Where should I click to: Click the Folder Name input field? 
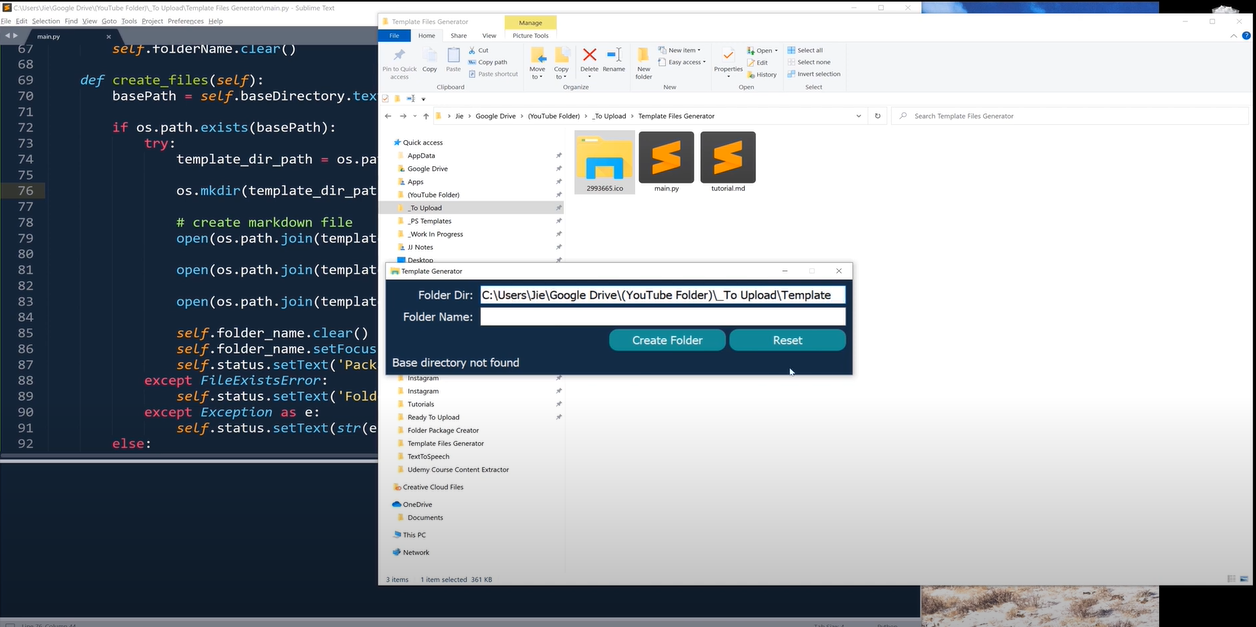tap(662, 317)
